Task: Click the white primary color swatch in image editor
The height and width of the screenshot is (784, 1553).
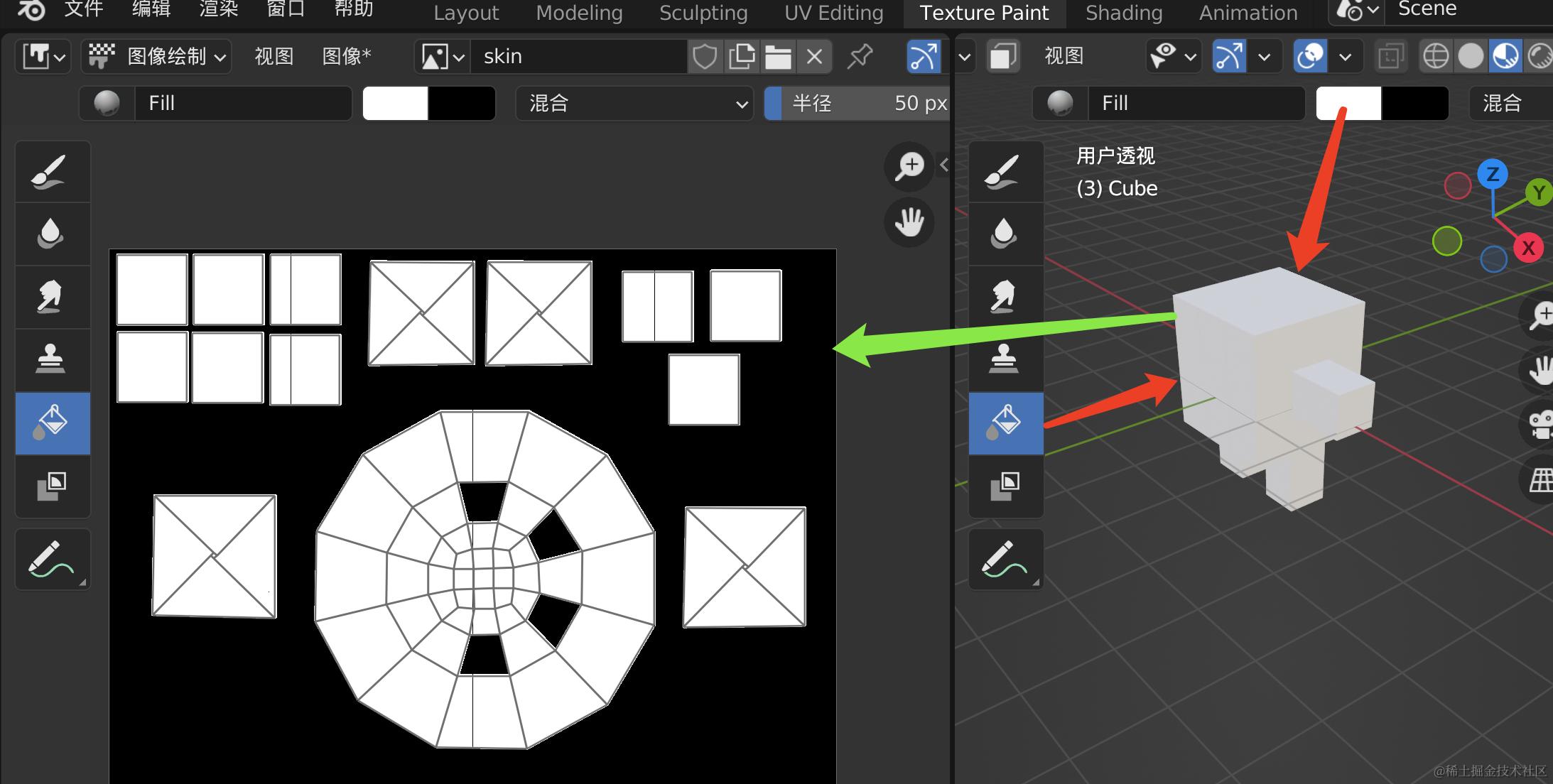Action: (x=395, y=104)
